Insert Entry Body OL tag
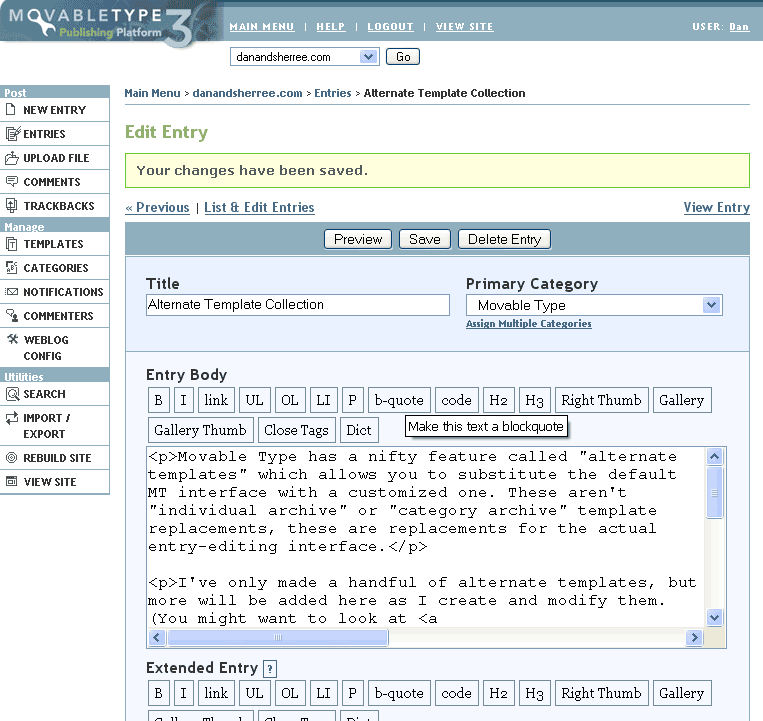763x721 pixels. tap(290, 400)
